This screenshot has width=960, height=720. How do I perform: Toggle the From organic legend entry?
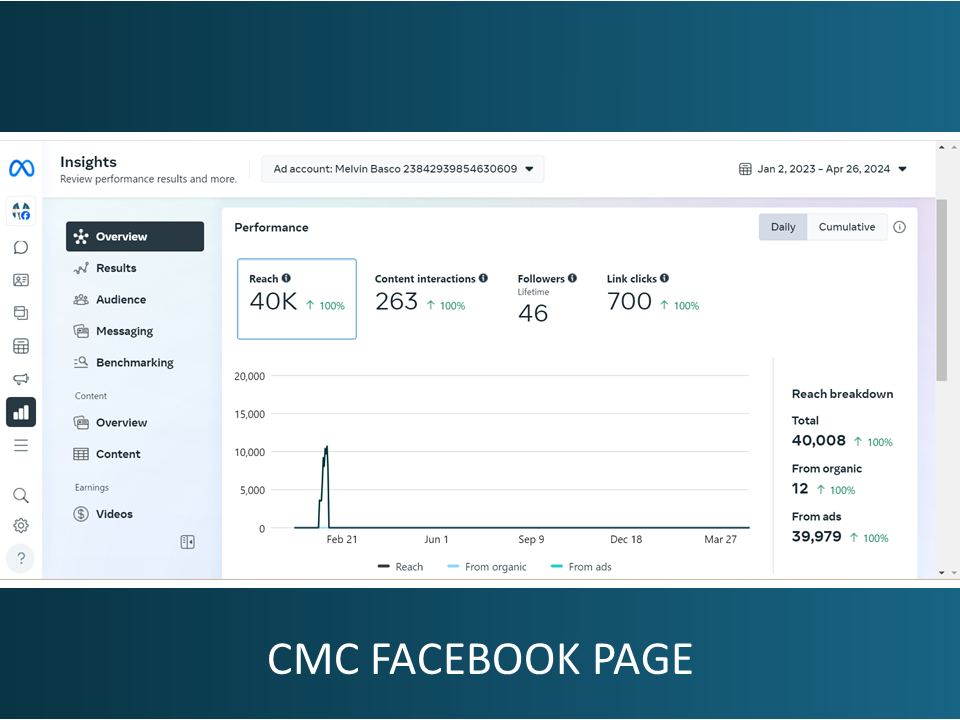[x=487, y=567]
